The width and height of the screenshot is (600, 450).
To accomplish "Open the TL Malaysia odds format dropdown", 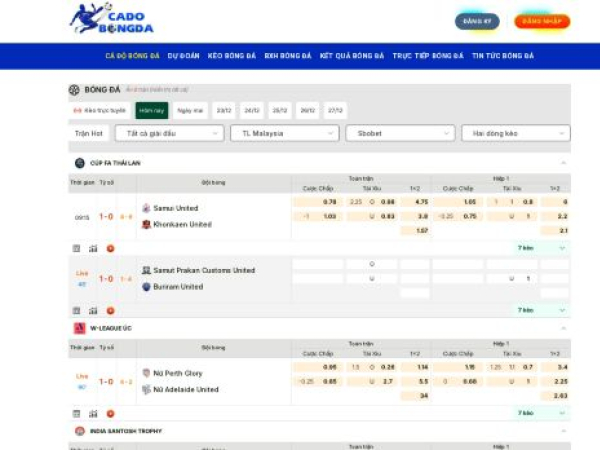I will pyautogui.click(x=283, y=133).
